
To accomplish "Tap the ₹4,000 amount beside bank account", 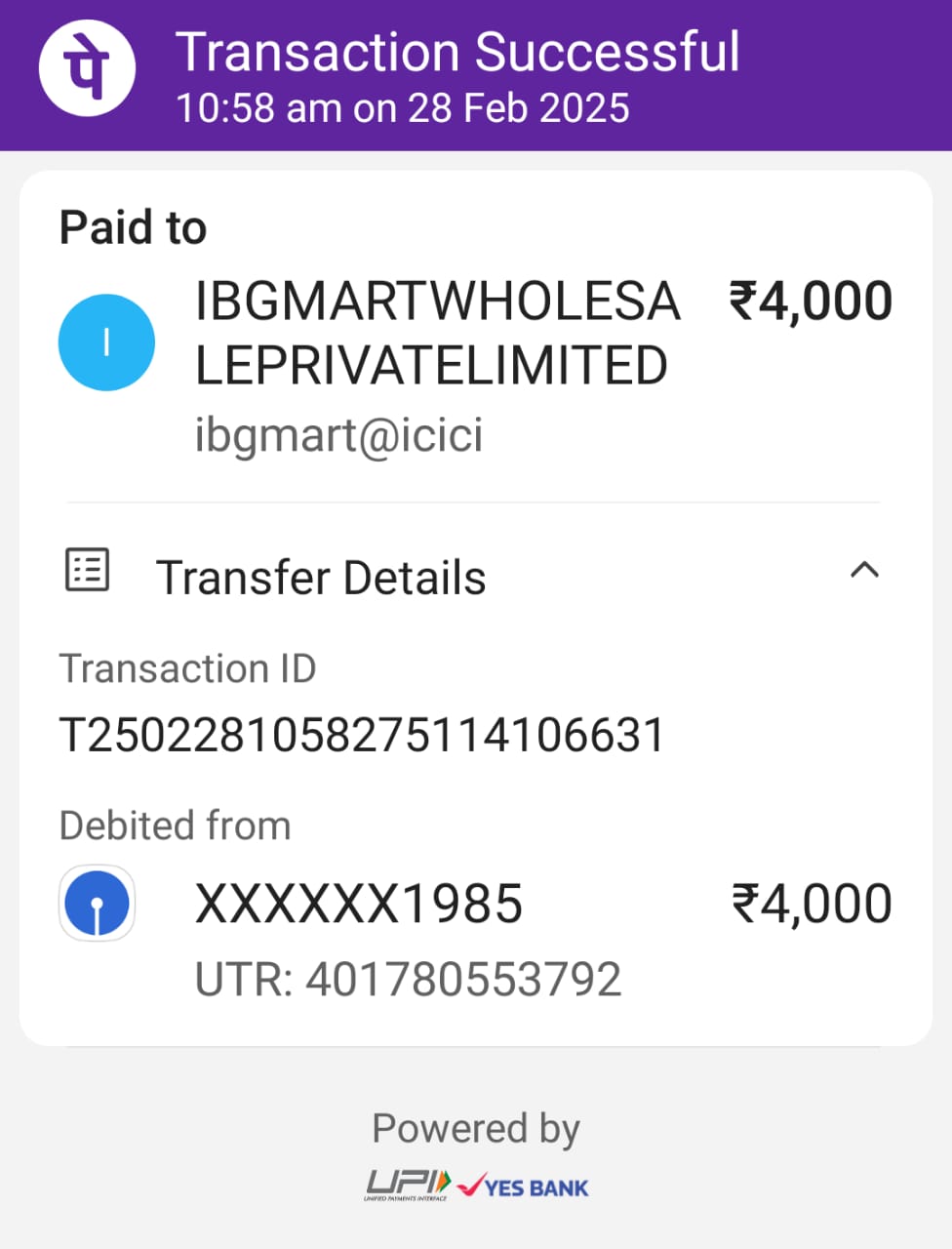I will [x=812, y=904].
